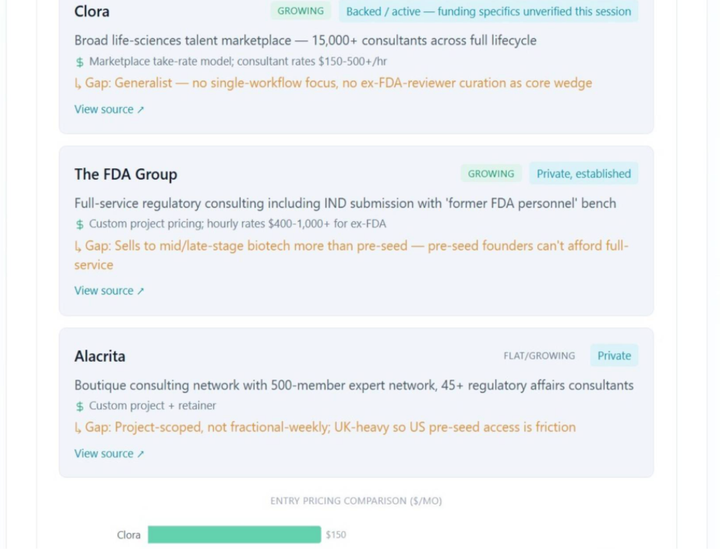Click arrow icon before FDA Group's gap text
The width and height of the screenshot is (720, 558).
coord(78,246)
